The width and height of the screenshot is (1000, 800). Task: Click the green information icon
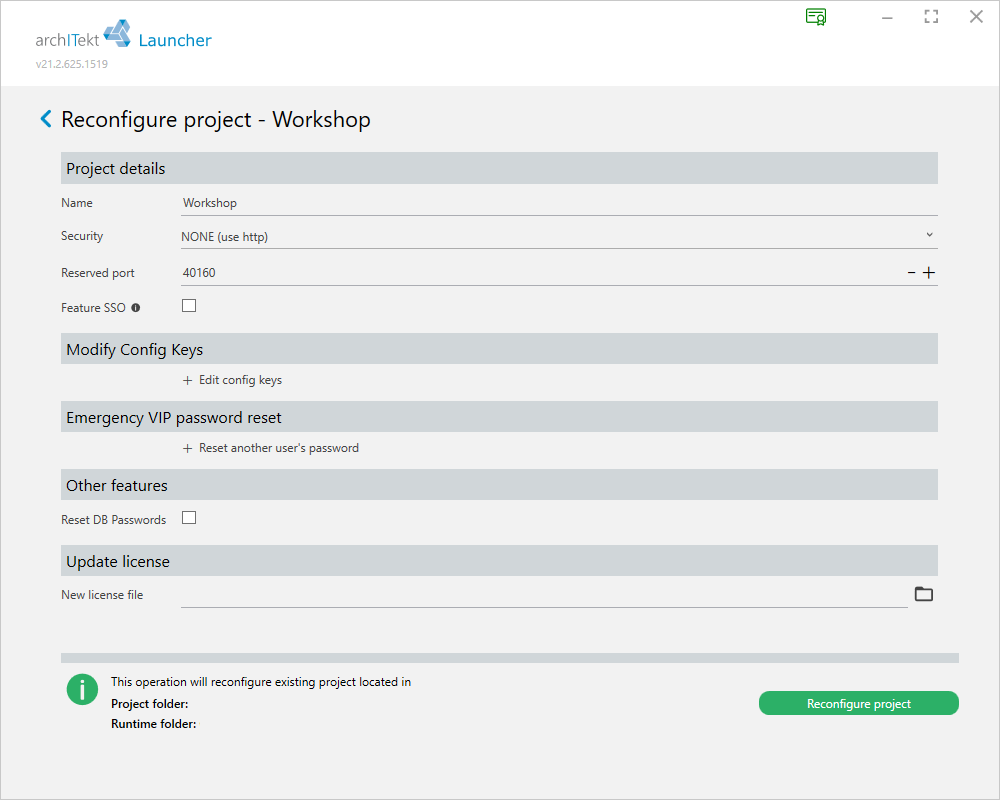[x=82, y=690]
